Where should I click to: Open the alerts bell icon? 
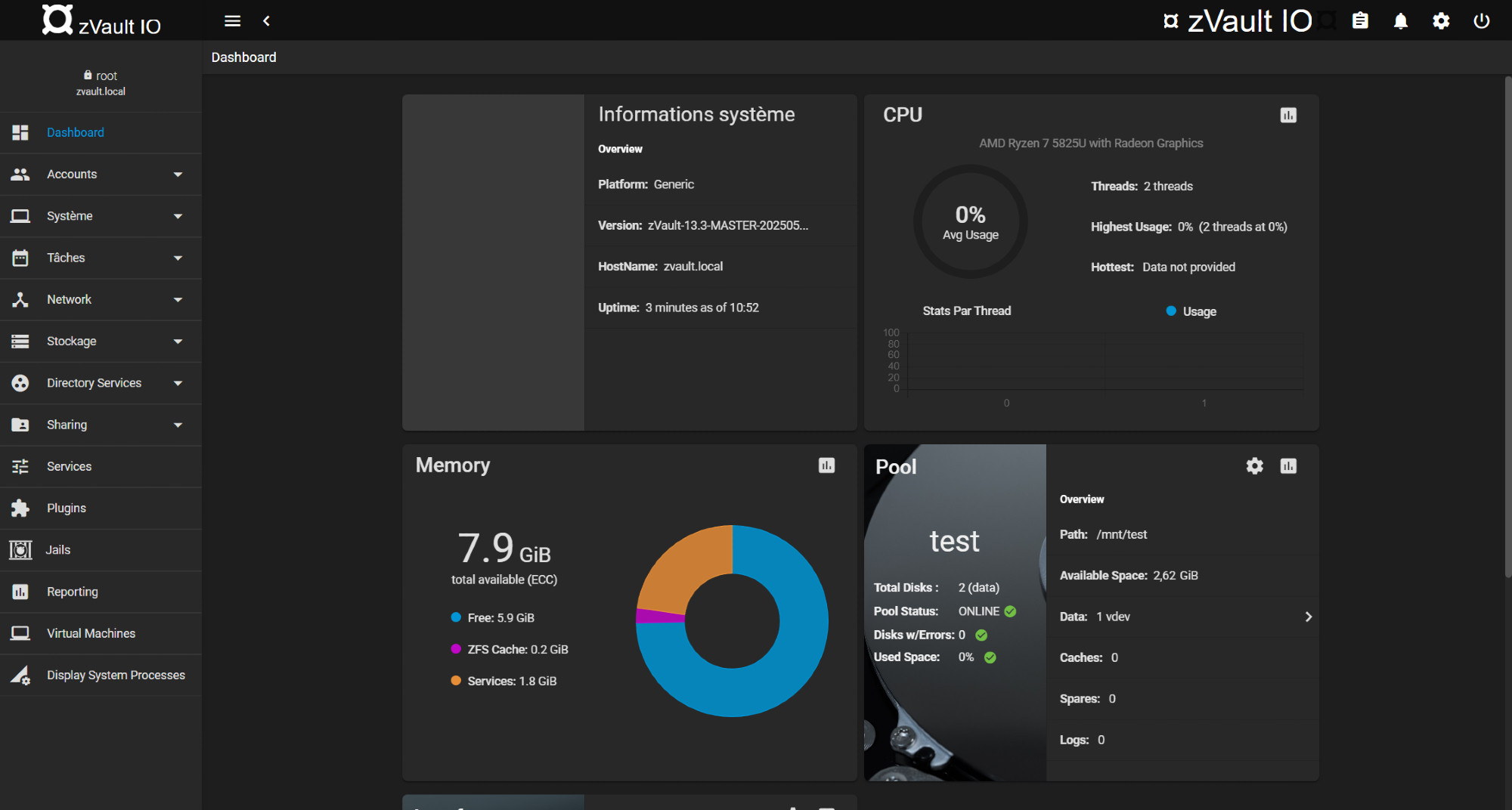click(x=1401, y=20)
